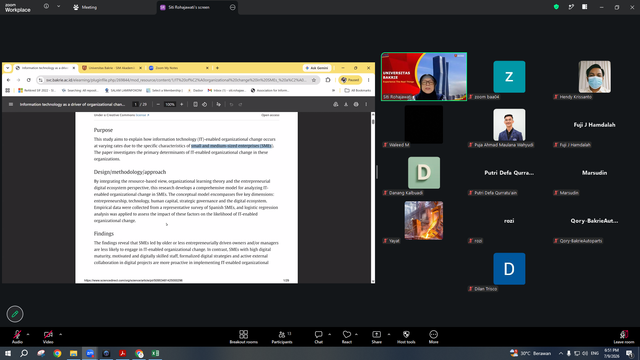The width and height of the screenshot is (640, 360).
Task: Open All Bookmarks folder
Action: point(358,90)
